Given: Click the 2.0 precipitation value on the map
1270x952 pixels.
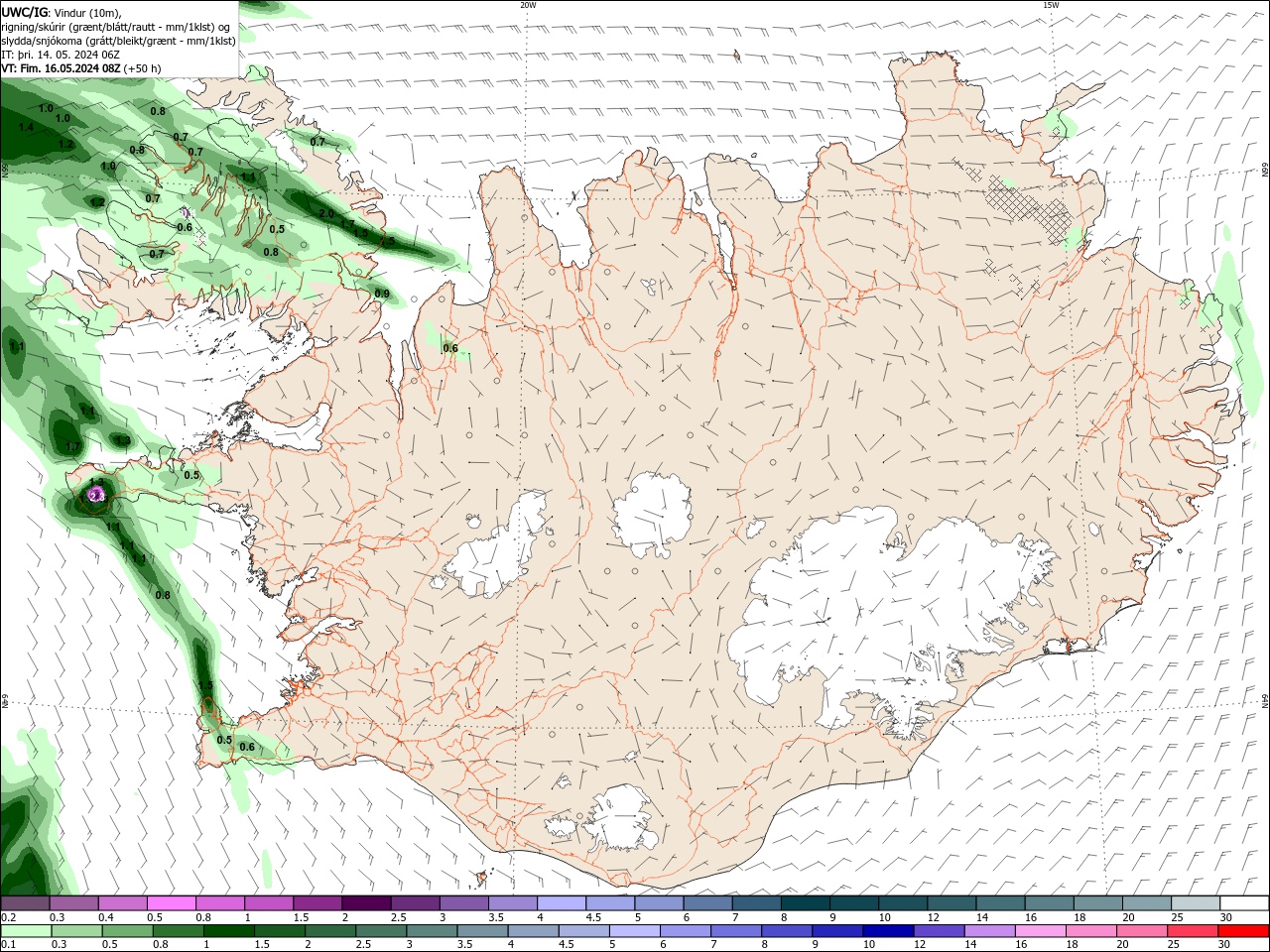Looking at the screenshot, I should (326, 213).
